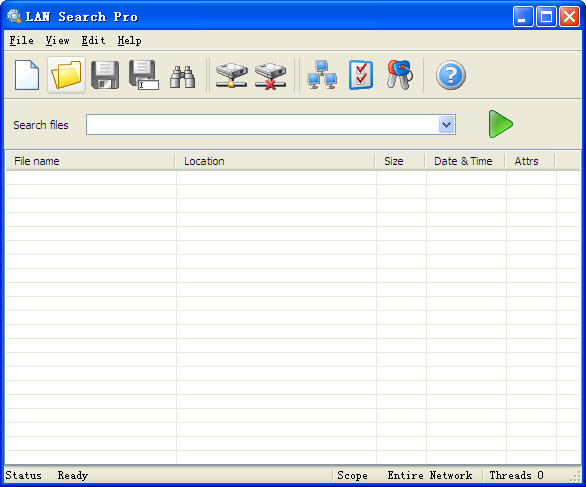Open the View menu

coord(58,40)
